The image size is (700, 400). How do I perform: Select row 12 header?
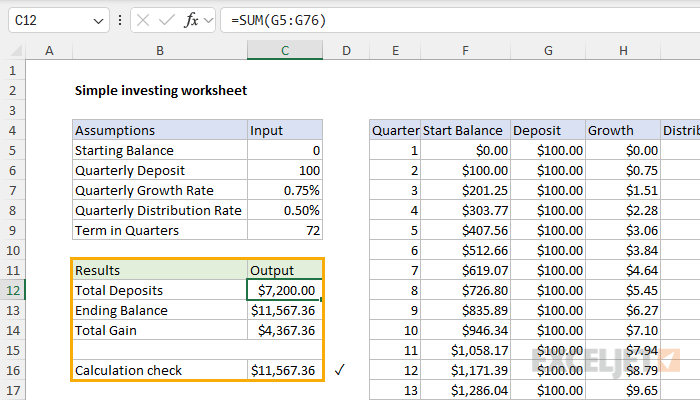pyautogui.click(x=12, y=290)
